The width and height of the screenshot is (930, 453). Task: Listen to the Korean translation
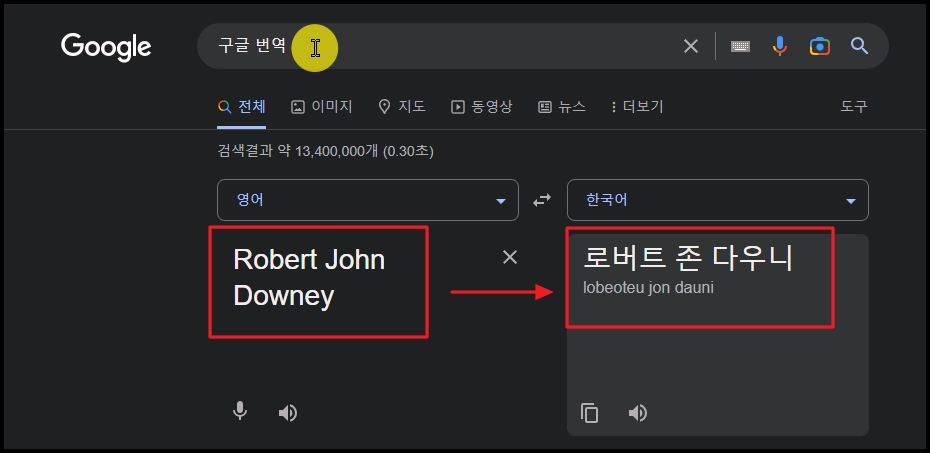point(638,413)
